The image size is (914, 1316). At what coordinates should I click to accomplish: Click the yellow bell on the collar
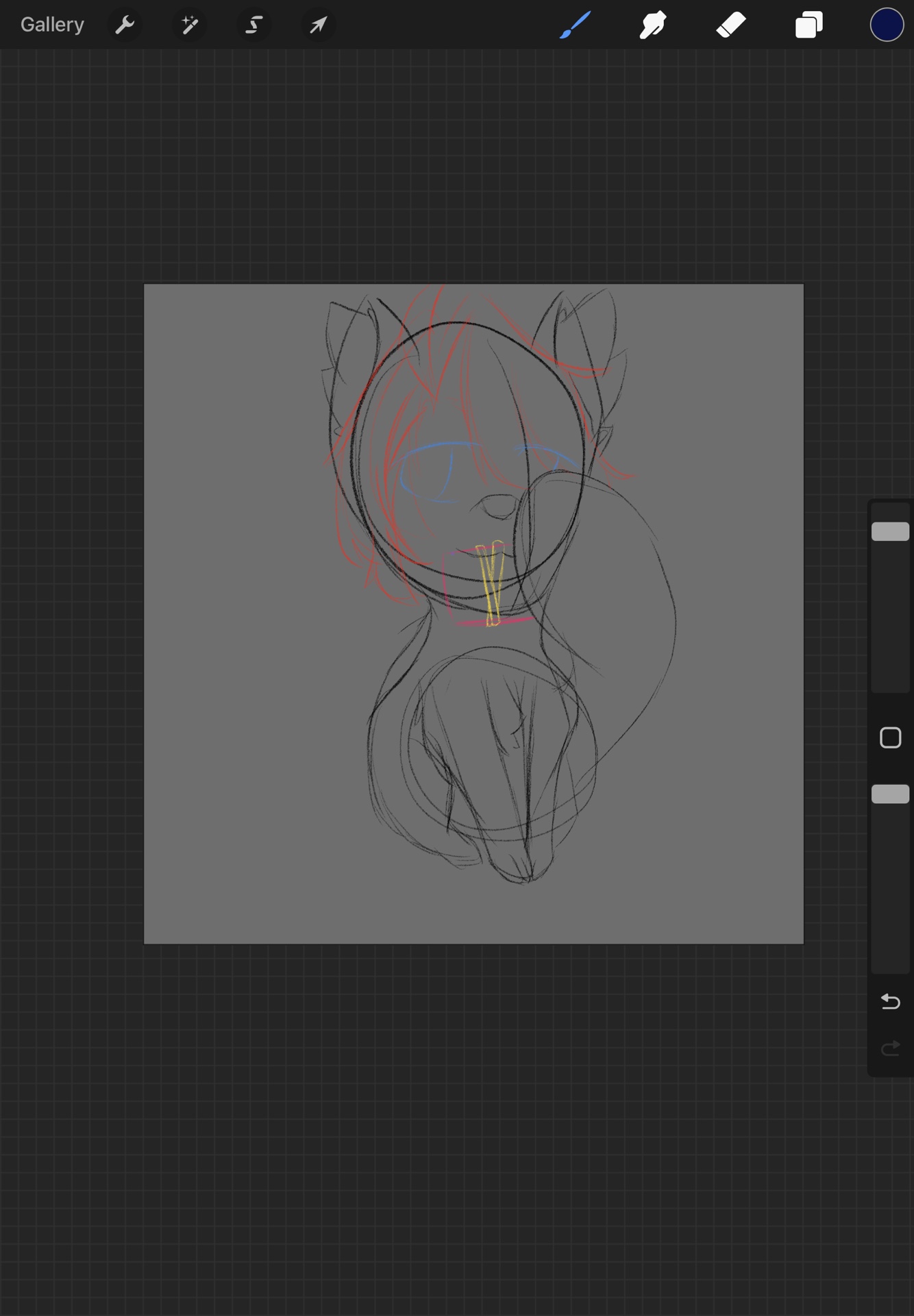click(x=492, y=583)
